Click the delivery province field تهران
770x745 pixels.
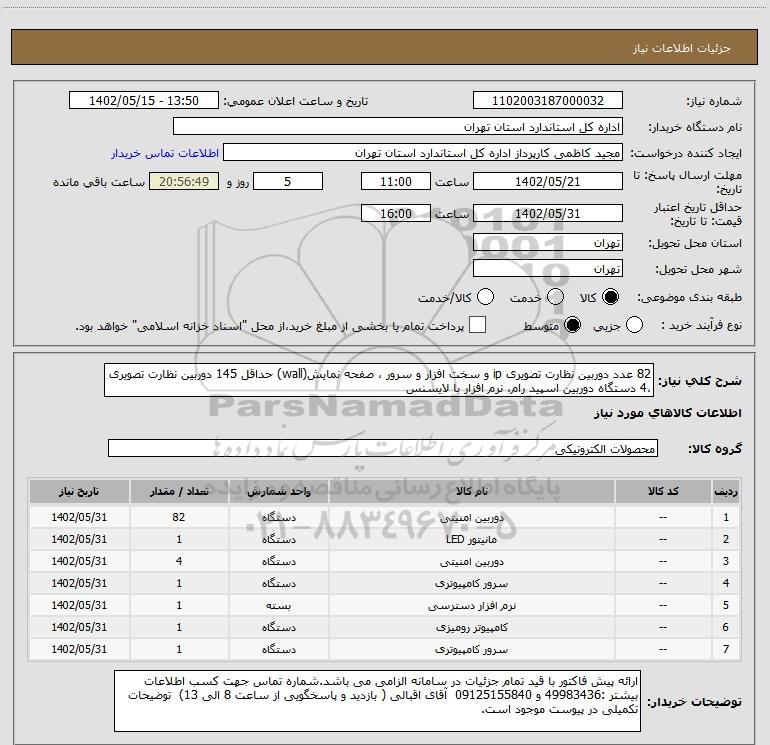548,243
